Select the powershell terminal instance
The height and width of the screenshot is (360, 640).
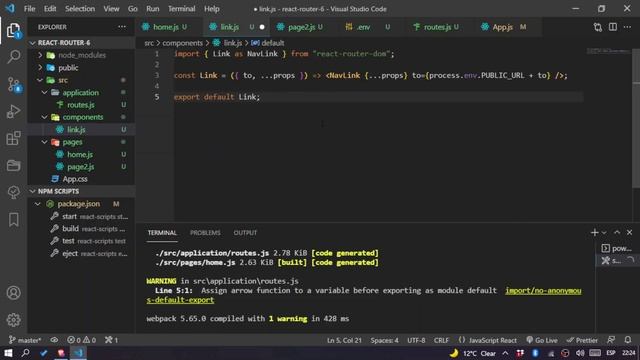coord(616,248)
